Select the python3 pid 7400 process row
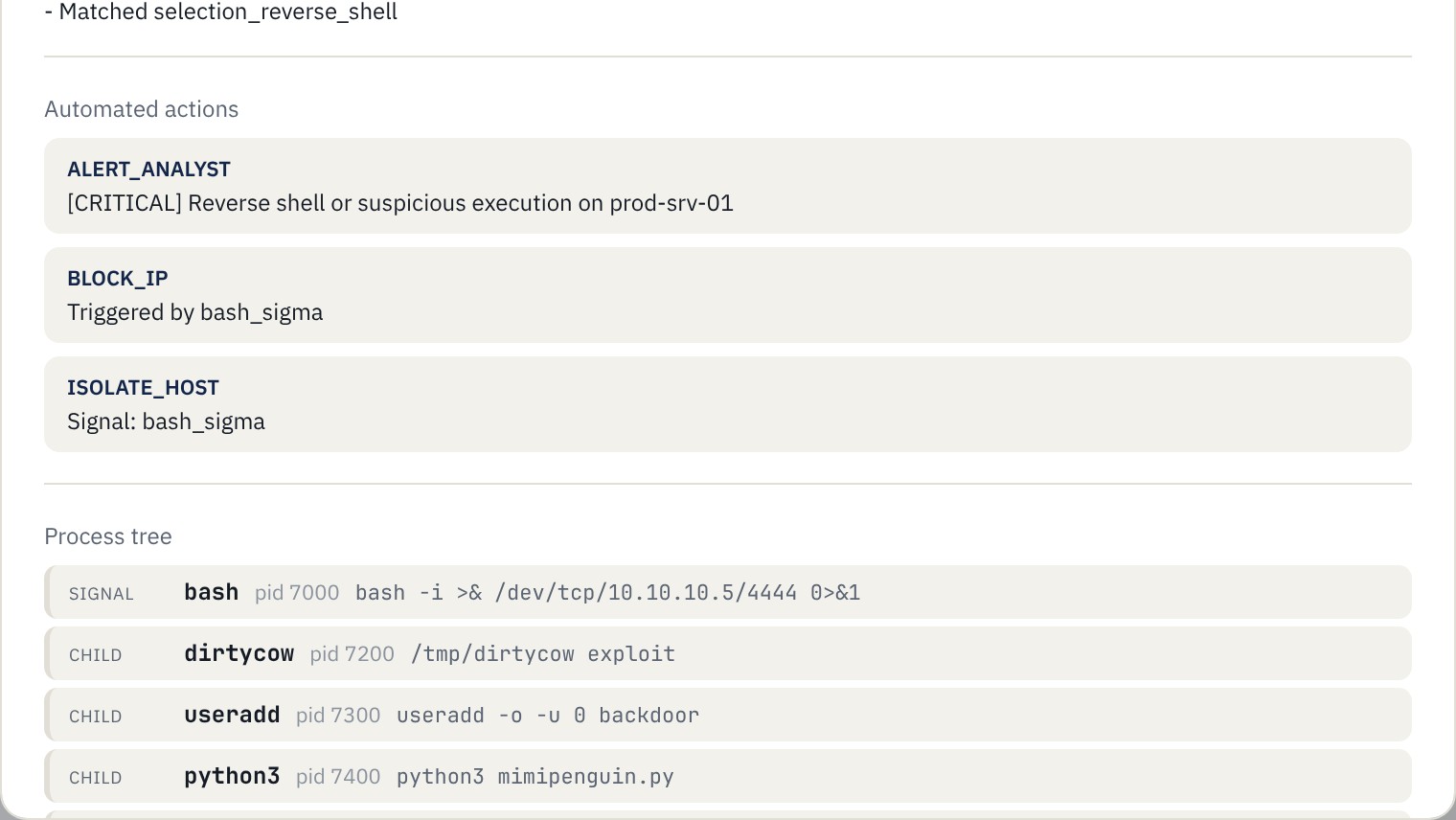This screenshot has height=820, width=1456. [728, 776]
